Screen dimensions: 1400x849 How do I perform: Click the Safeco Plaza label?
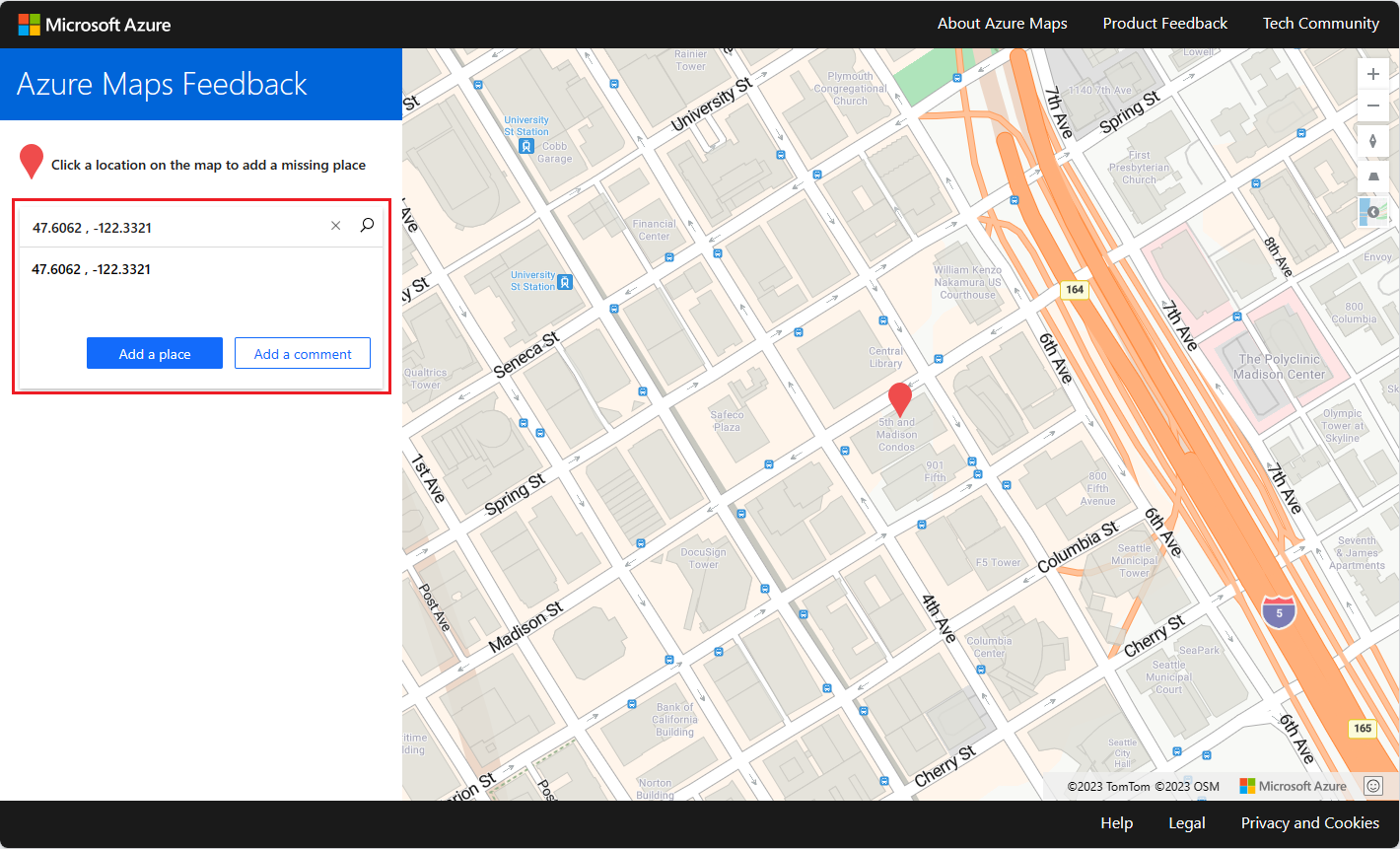tap(727, 421)
